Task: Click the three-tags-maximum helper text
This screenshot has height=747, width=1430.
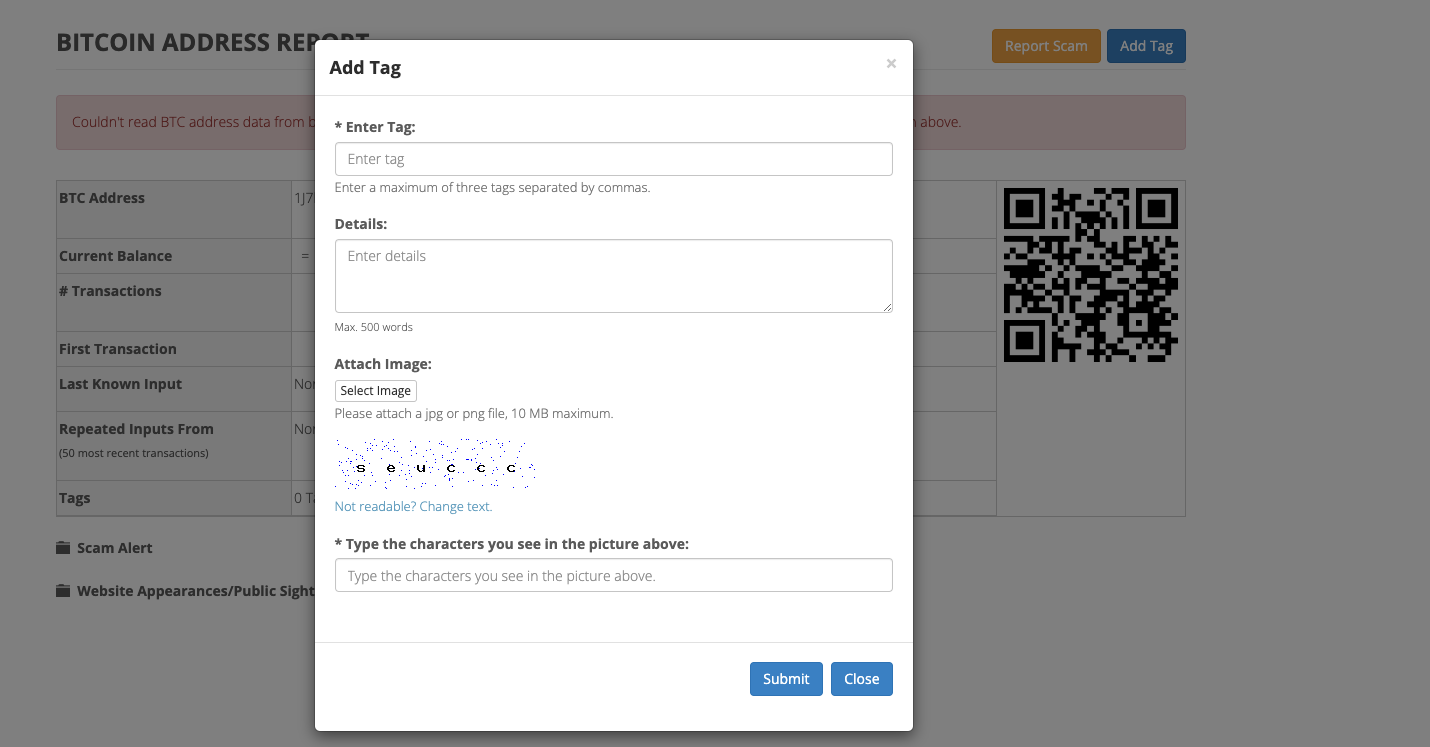Action: (493, 187)
